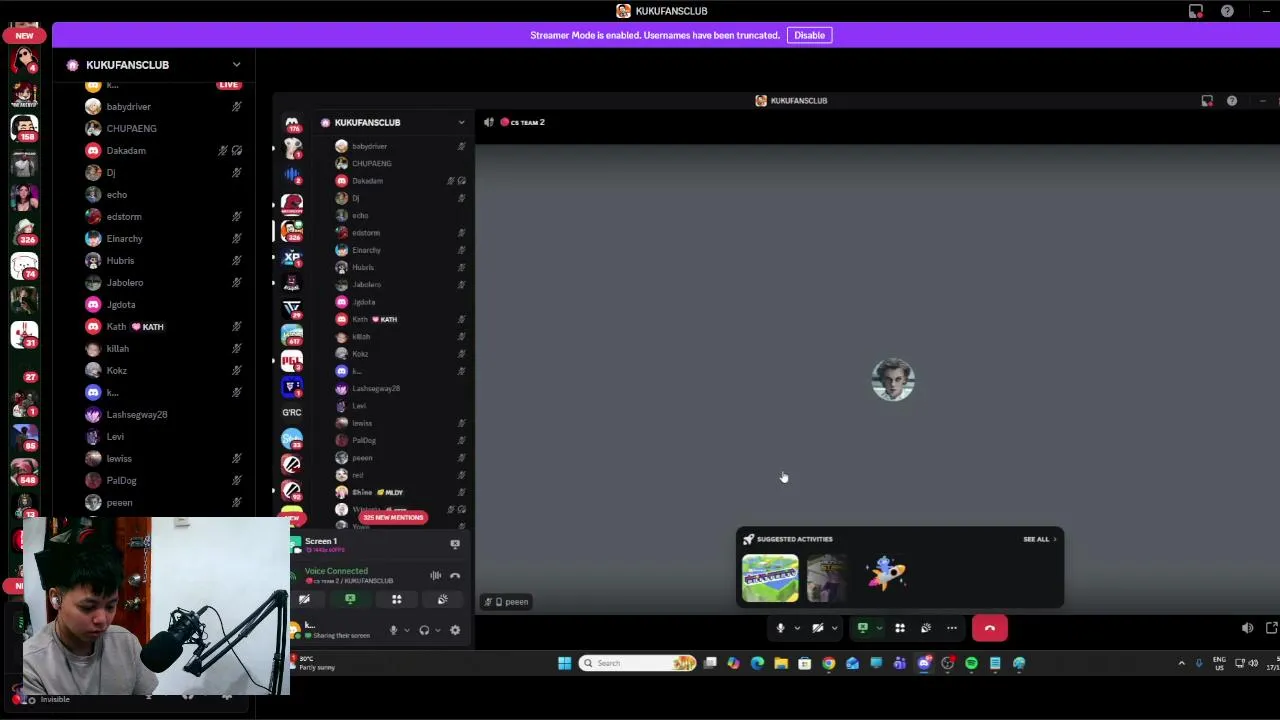Jump to the 325 NEW MENTIONS pill
Screen dimensions: 1280x720
[394, 517]
